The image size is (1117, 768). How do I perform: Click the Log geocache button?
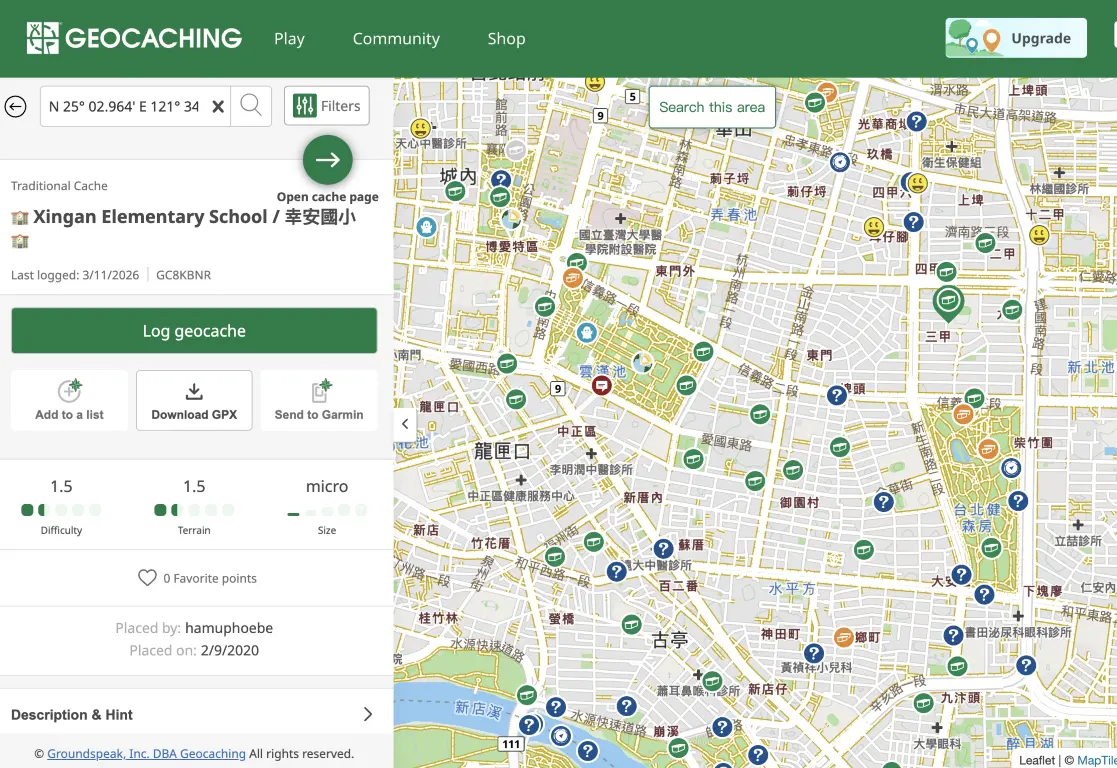pyautogui.click(x=194, y=331)
